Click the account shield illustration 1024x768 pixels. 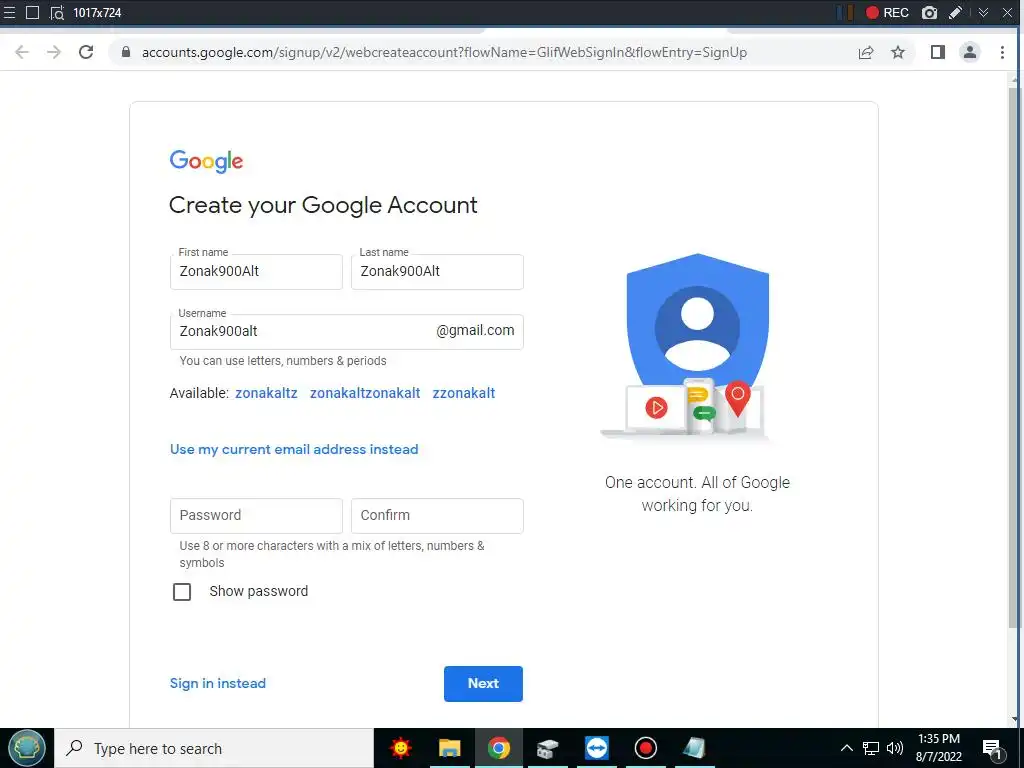(x=687, y=346)
